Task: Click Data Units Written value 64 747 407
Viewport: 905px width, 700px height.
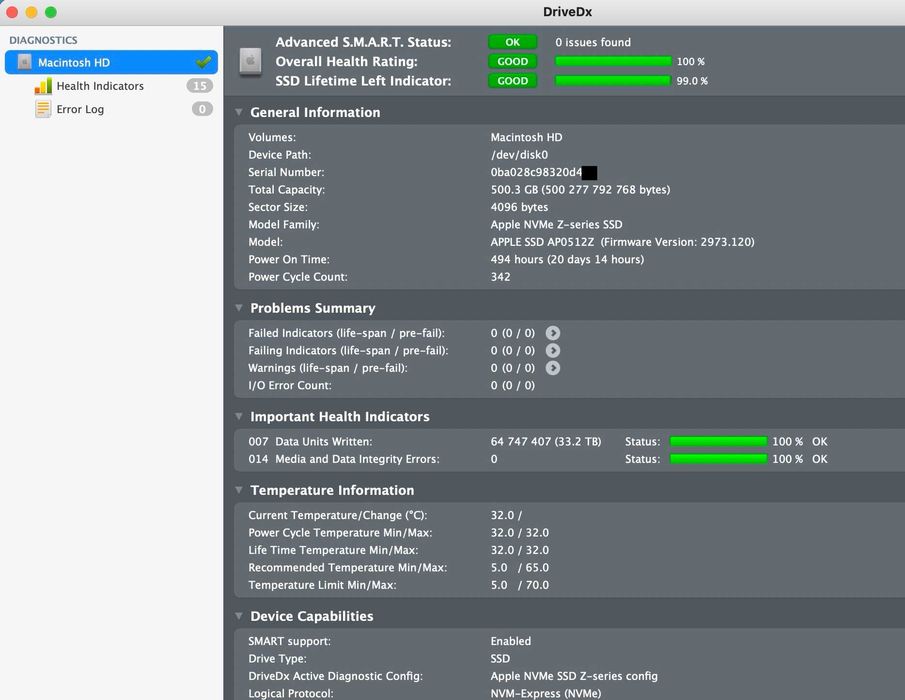Action: (546, 441)
